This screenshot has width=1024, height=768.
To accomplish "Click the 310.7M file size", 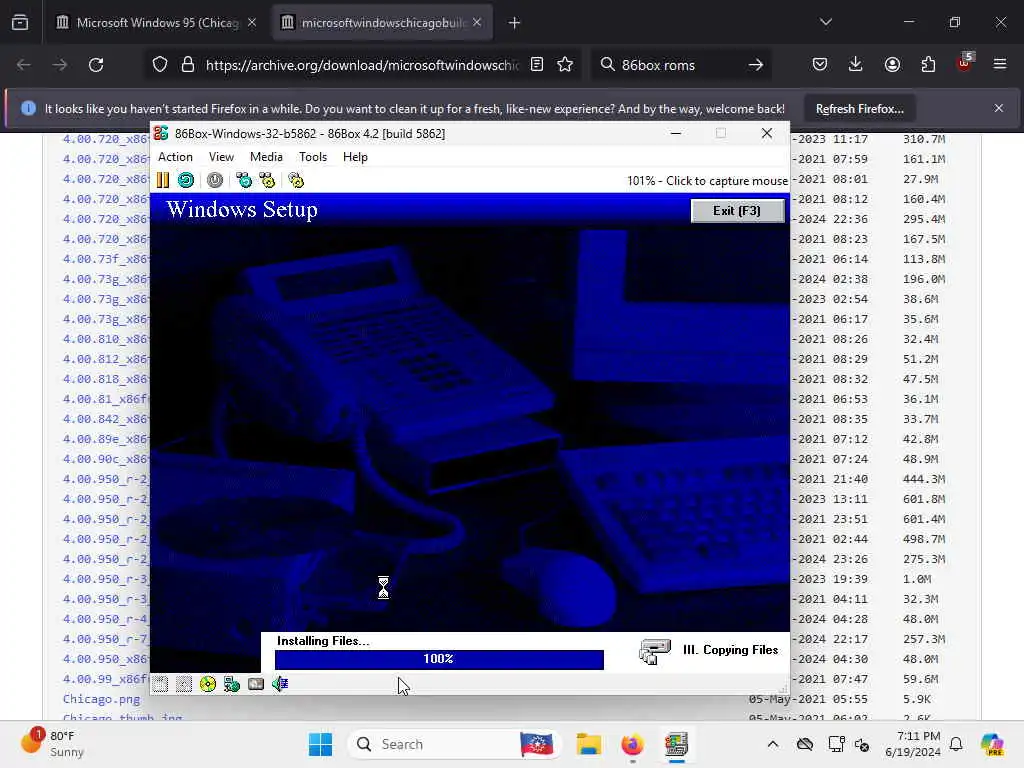I will 924,139.
